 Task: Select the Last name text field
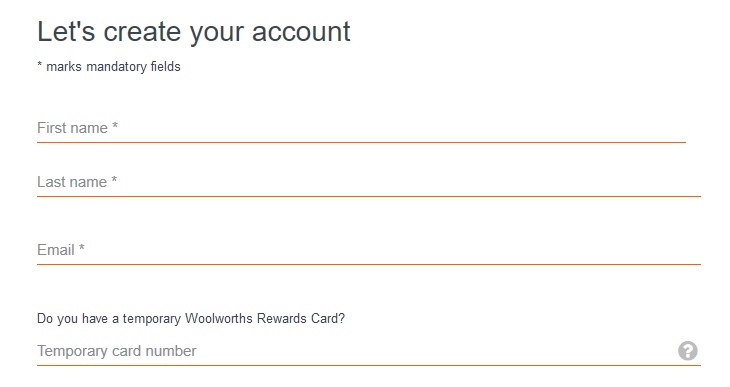[369, 182]
